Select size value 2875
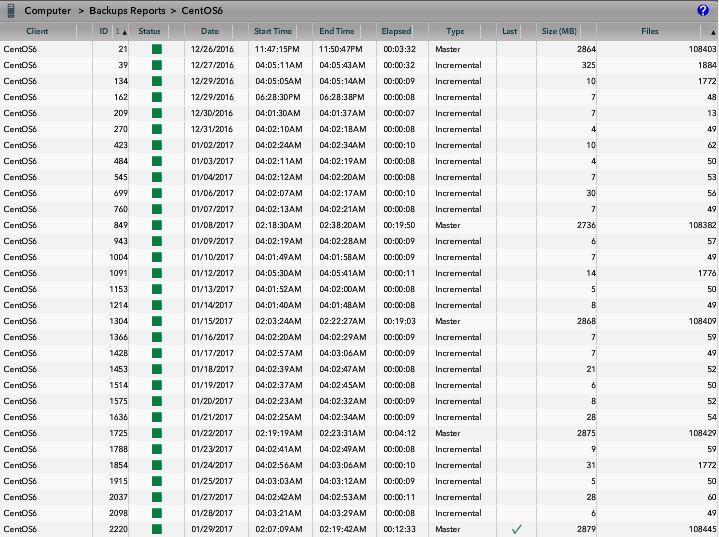Image resolution: width=719 pixels, height=537 pixels. coord(586,433)
